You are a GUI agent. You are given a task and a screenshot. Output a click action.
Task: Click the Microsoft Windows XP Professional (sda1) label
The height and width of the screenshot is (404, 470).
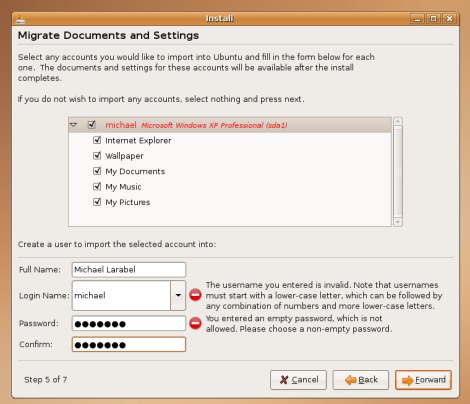point(214,125)
